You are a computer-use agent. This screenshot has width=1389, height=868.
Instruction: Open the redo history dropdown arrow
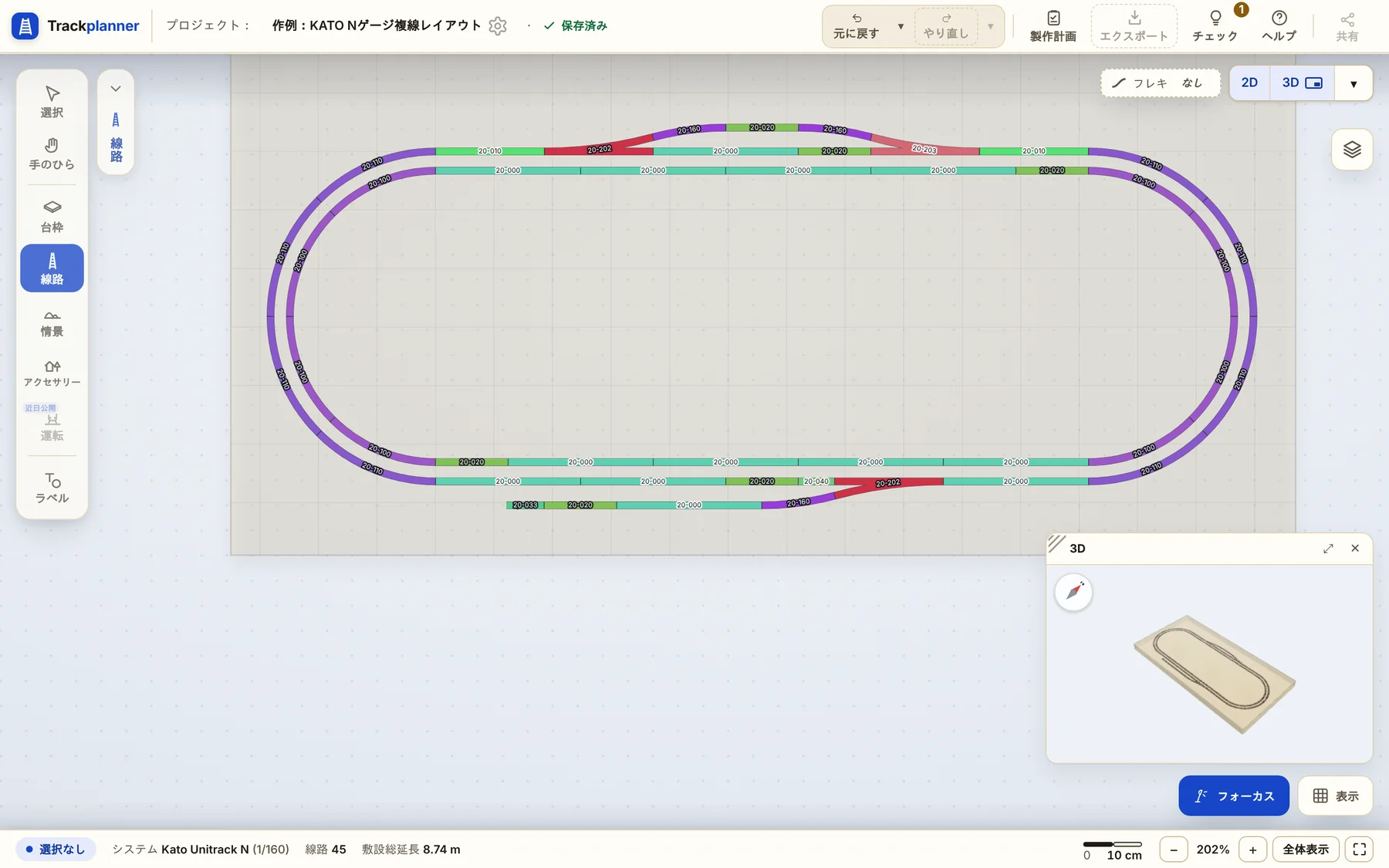(990, 26)
